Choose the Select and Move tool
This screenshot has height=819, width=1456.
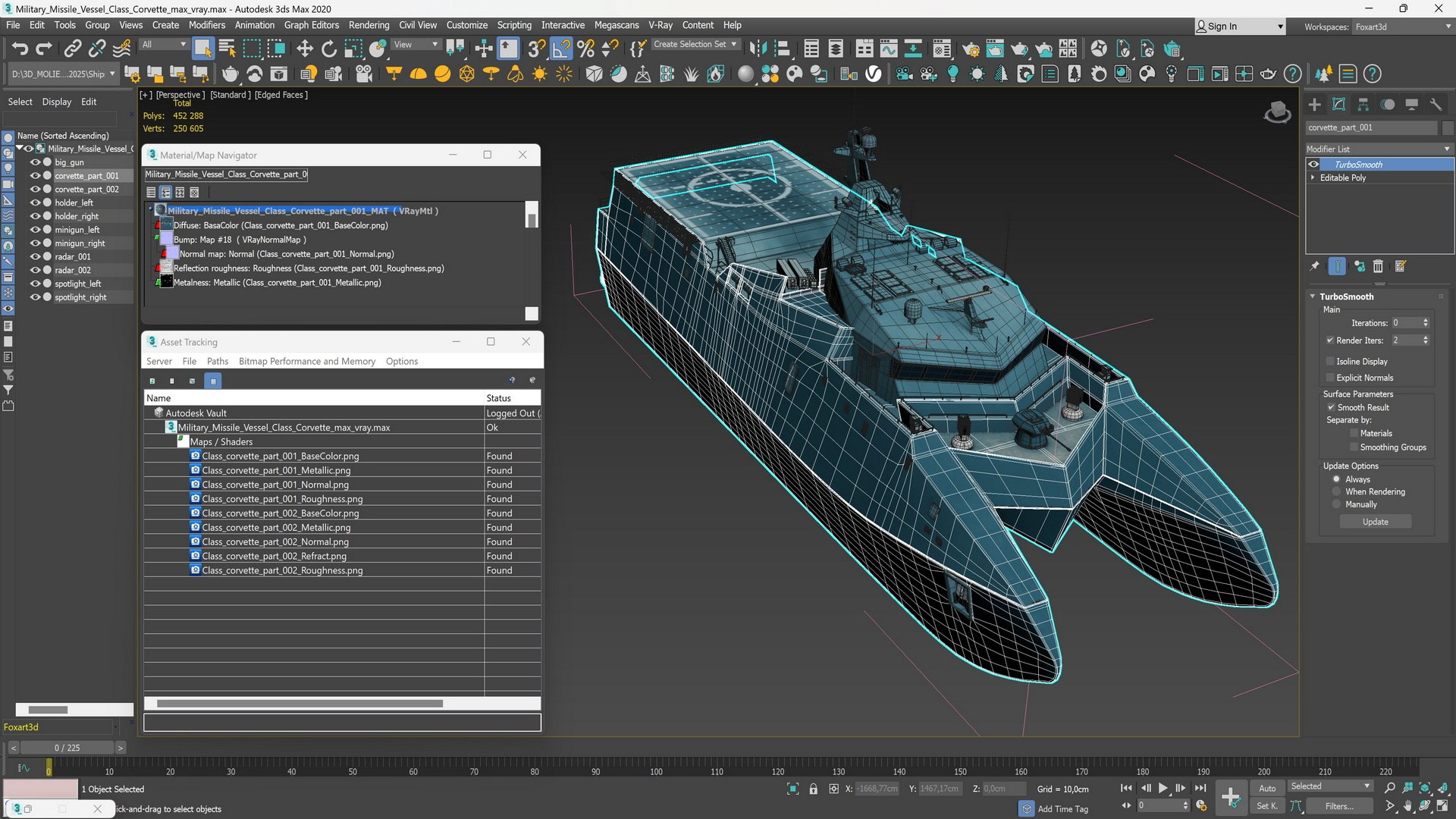(x=304, y=49)
